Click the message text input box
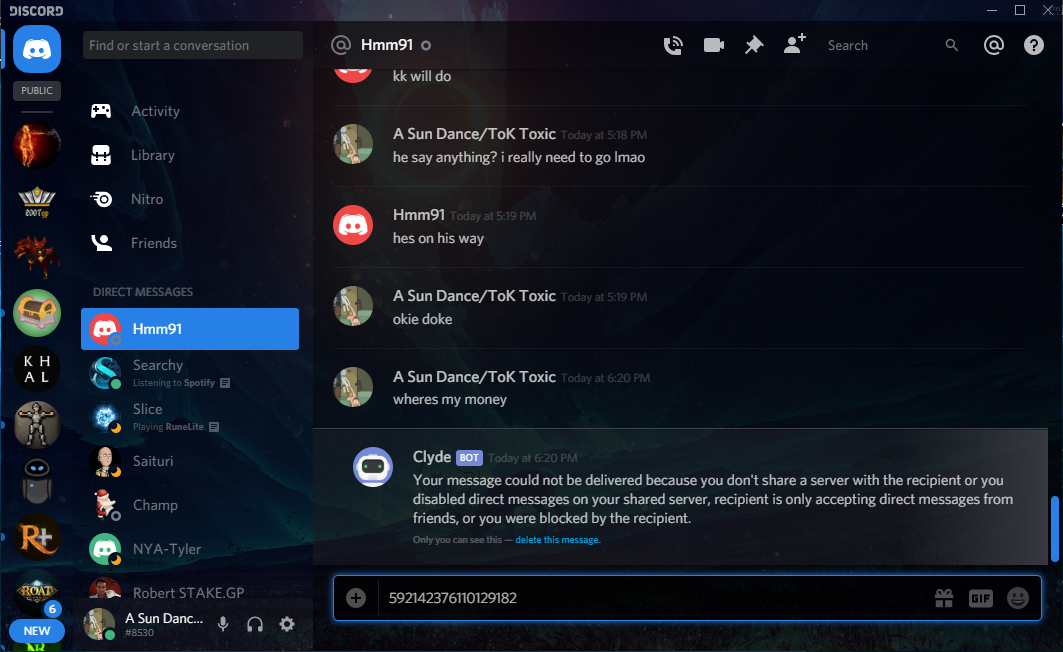This screenshot has height=652, width=1063. tap(651, 598)
